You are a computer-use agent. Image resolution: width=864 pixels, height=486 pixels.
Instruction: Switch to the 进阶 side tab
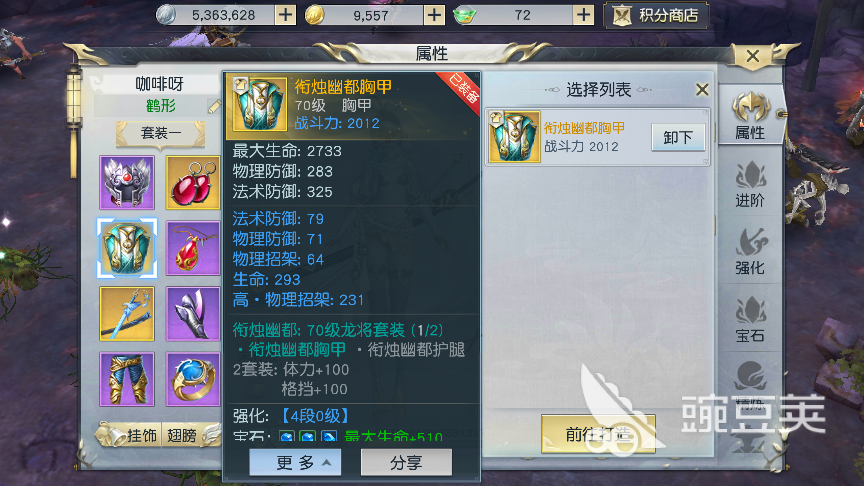(x=750, y=185)
